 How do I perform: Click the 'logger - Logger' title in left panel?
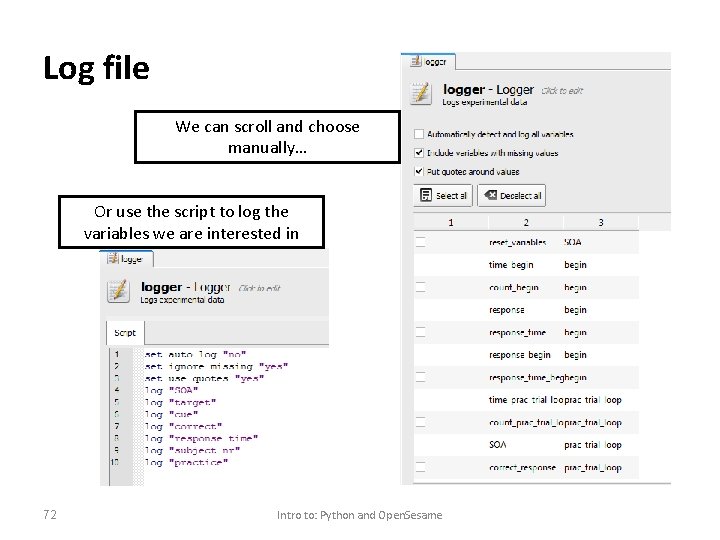[186, 287]
